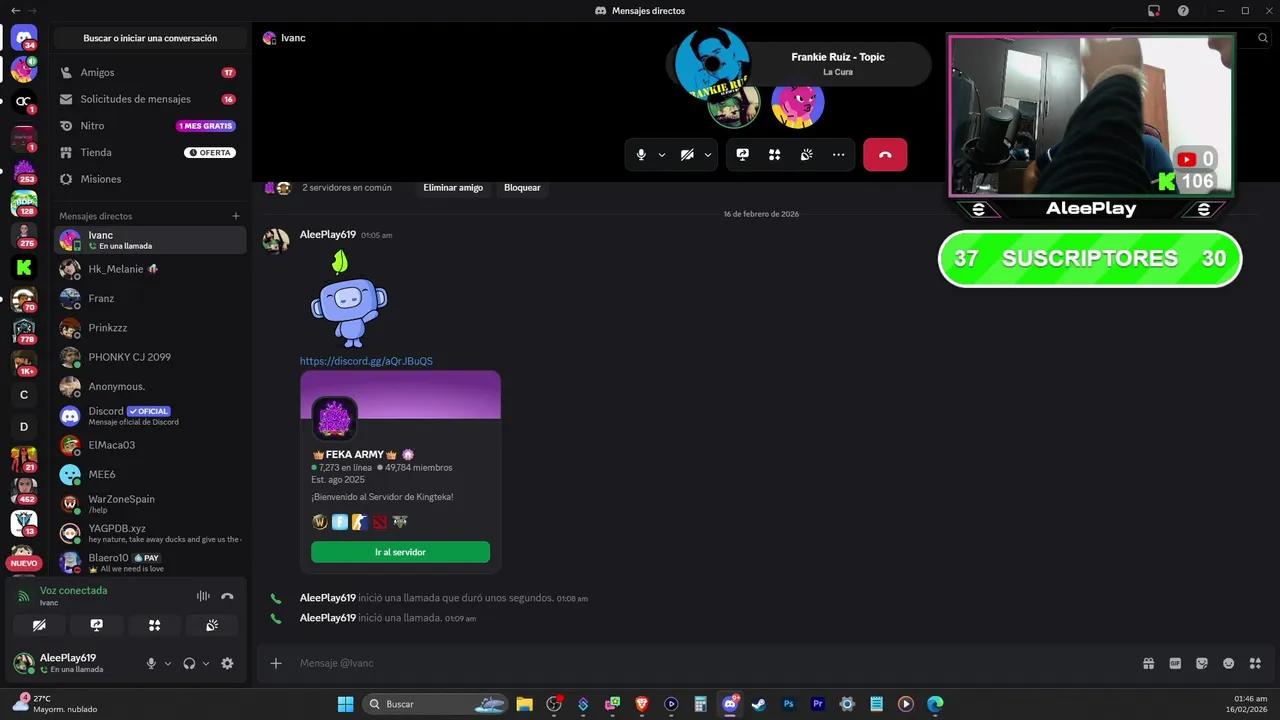Image resolution: width=1280 pixels, height=720 pixels.
Task: Click Eliminar amigo button
Action: point(453,187)
